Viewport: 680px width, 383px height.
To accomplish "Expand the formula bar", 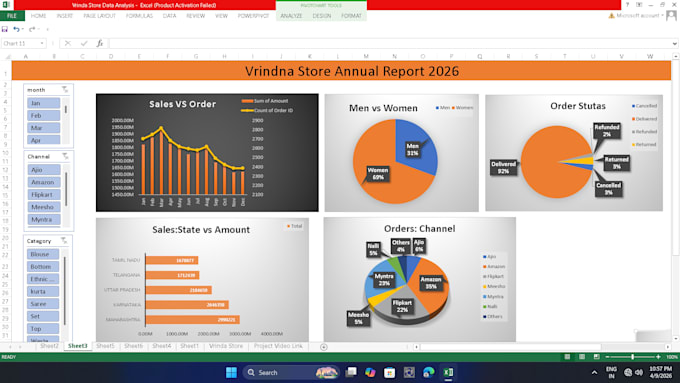I will pos(675,43).
